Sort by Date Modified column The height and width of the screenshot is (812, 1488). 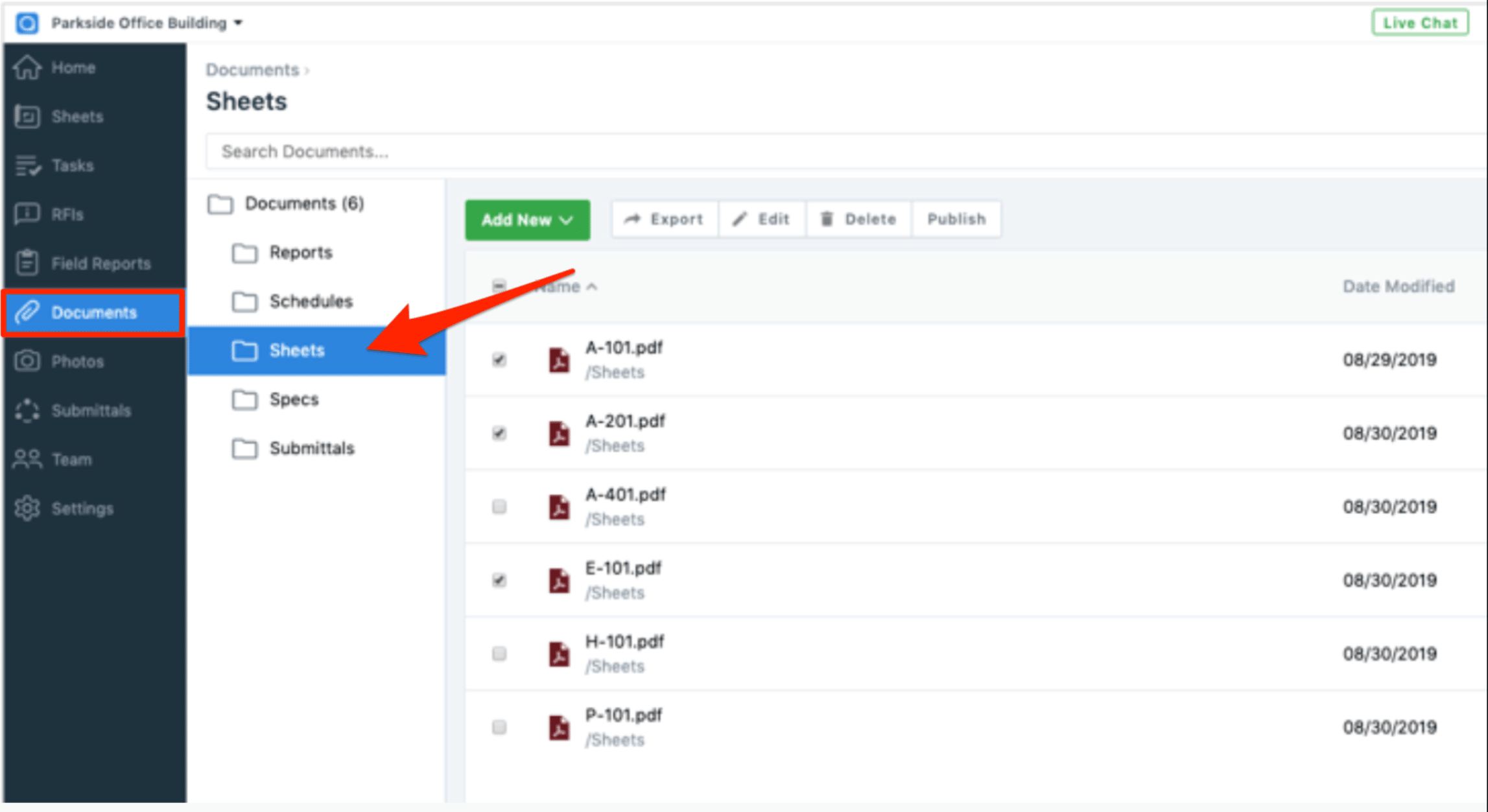point(1399,286)
